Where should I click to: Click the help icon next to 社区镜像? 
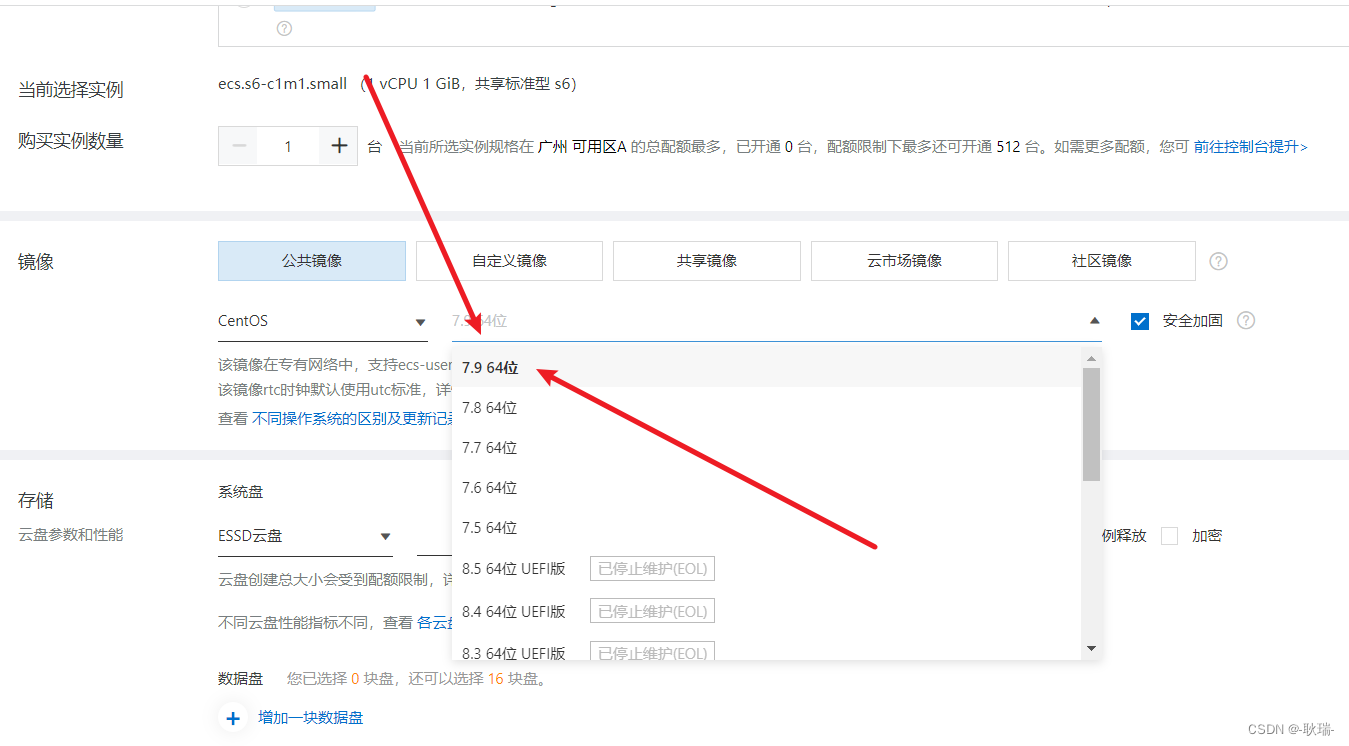tap(1218, 261)
